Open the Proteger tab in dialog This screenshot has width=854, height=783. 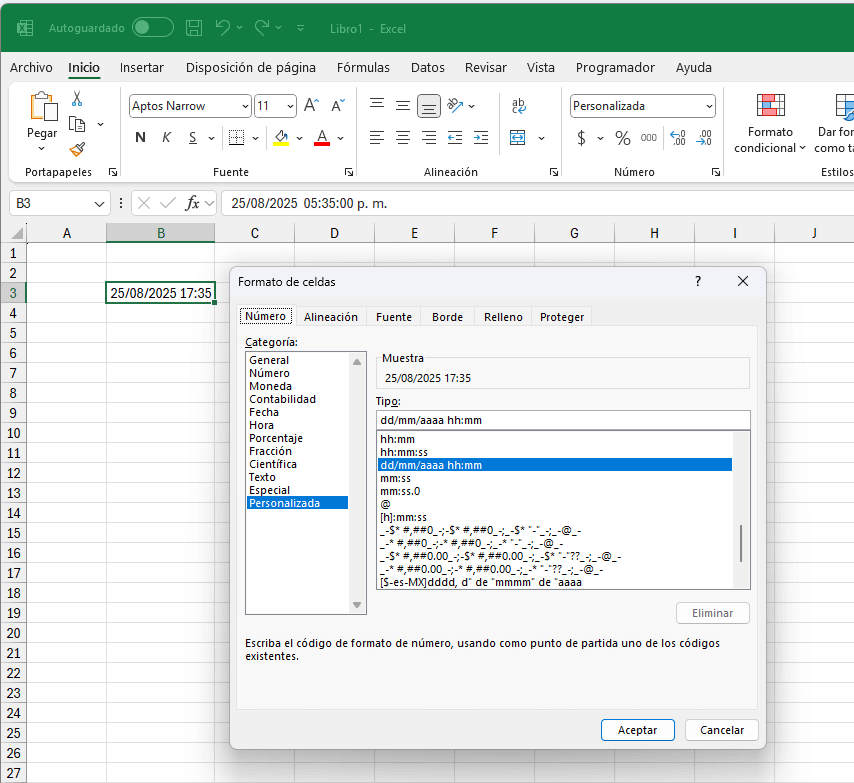click(x=562, y=317)
